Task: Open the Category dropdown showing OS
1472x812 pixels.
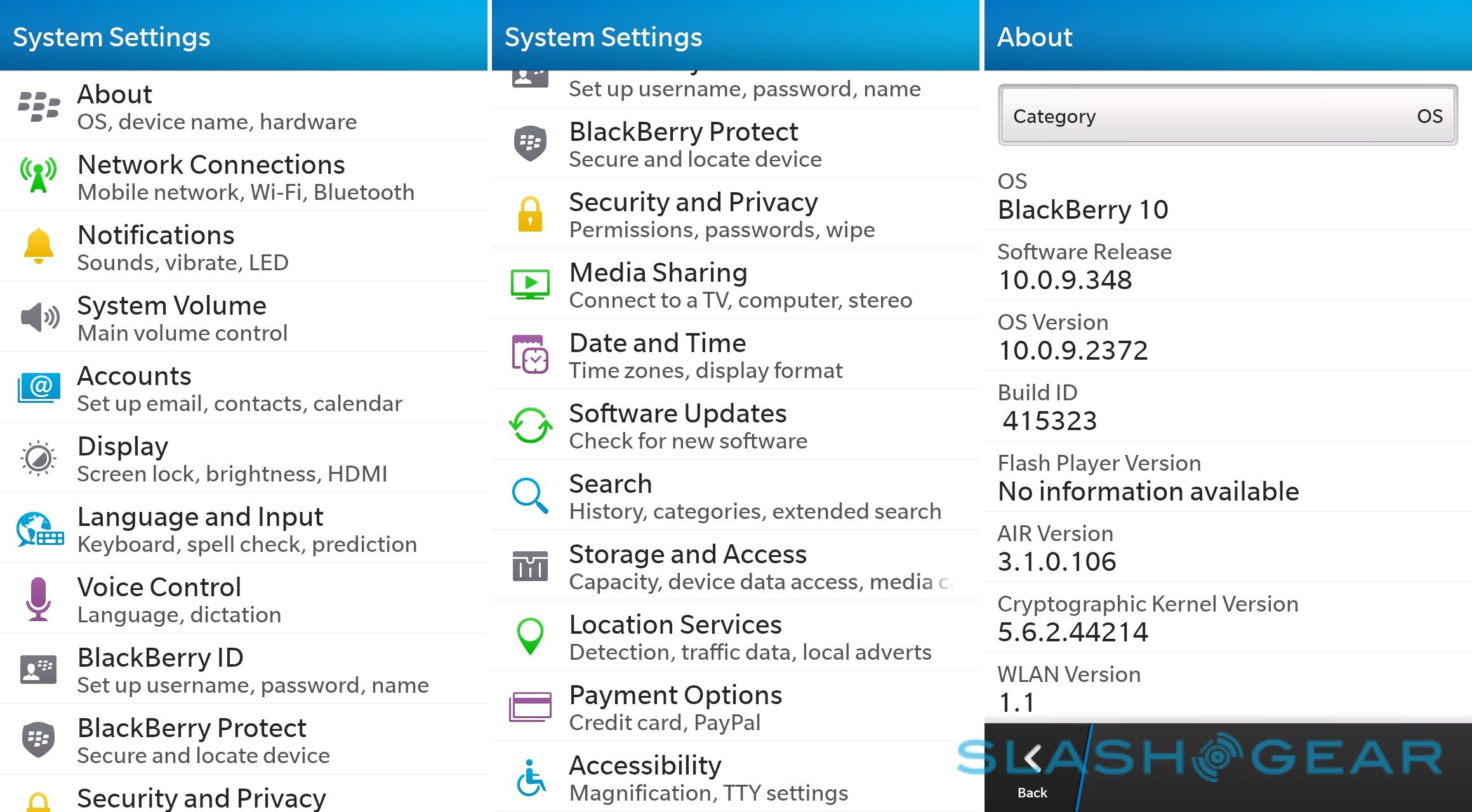Action: pos(1227,115)
